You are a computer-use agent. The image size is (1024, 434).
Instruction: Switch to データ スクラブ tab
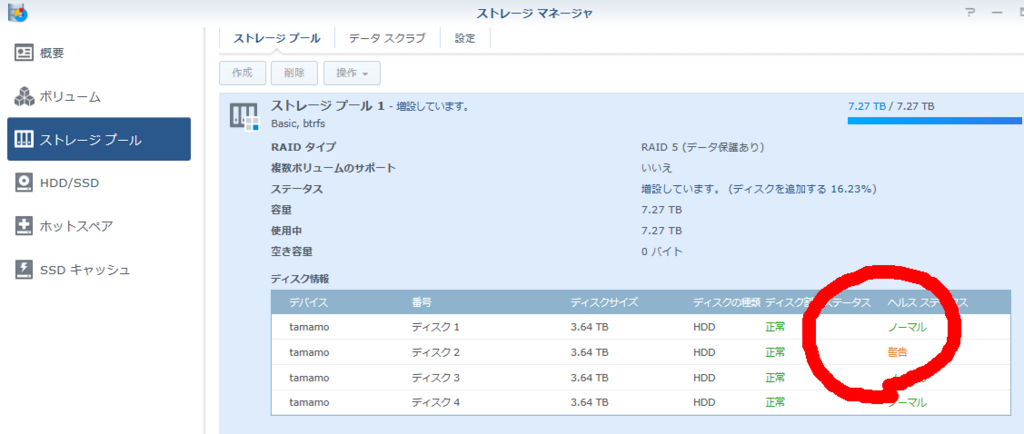(387, 38)
